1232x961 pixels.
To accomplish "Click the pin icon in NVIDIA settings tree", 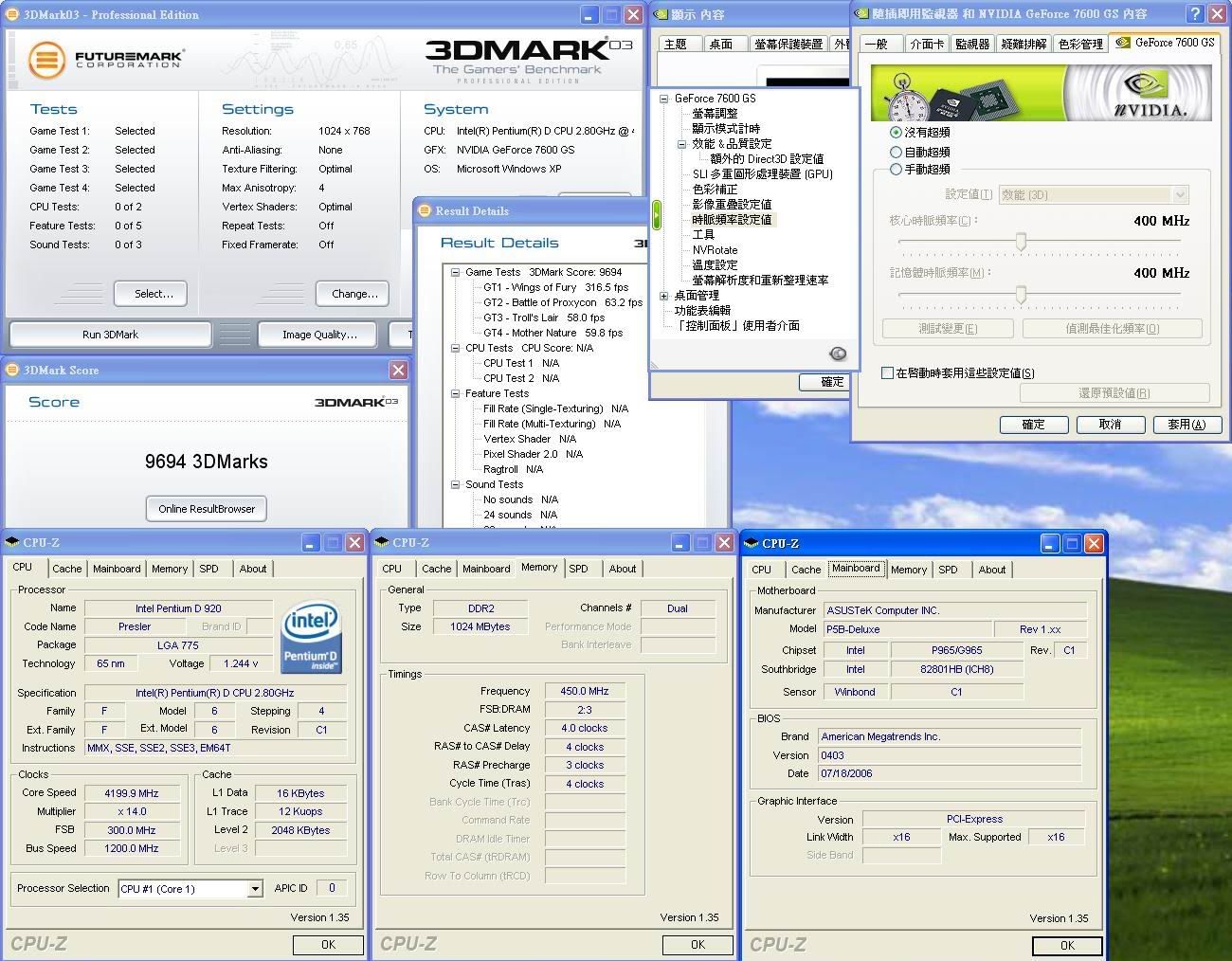I will (838, 354).
